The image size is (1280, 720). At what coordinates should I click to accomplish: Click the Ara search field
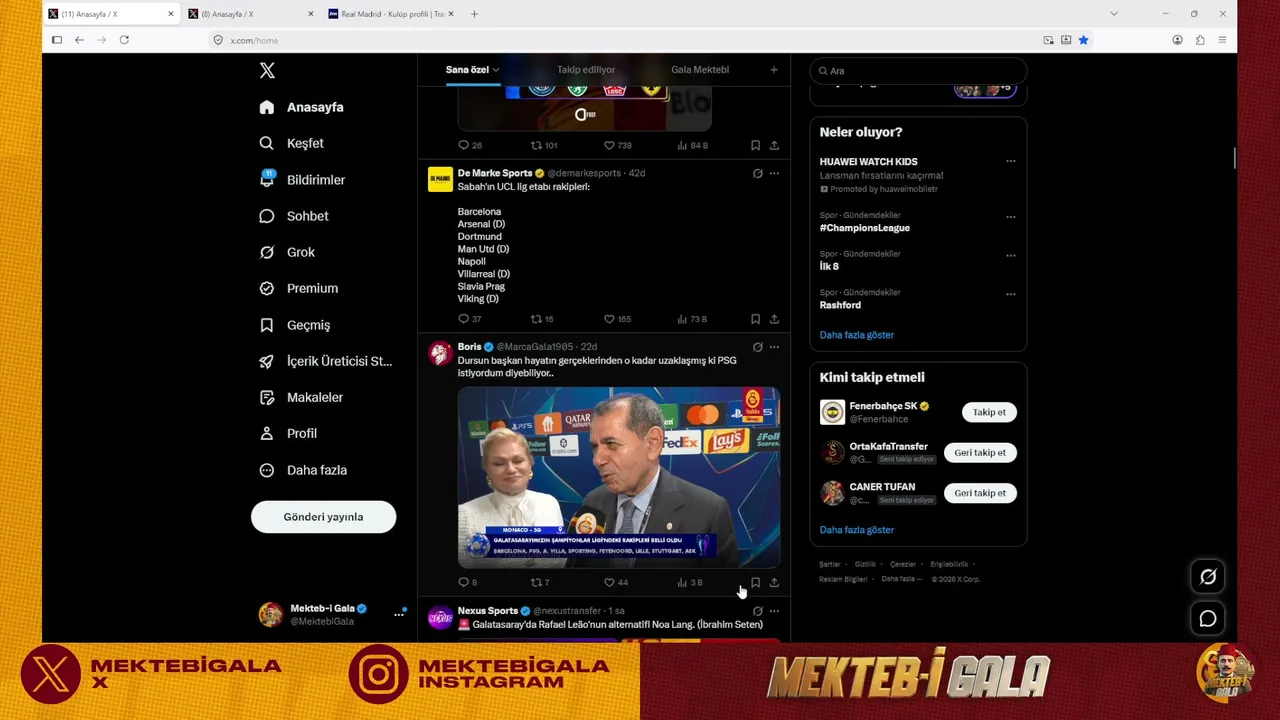click(918, 71)
